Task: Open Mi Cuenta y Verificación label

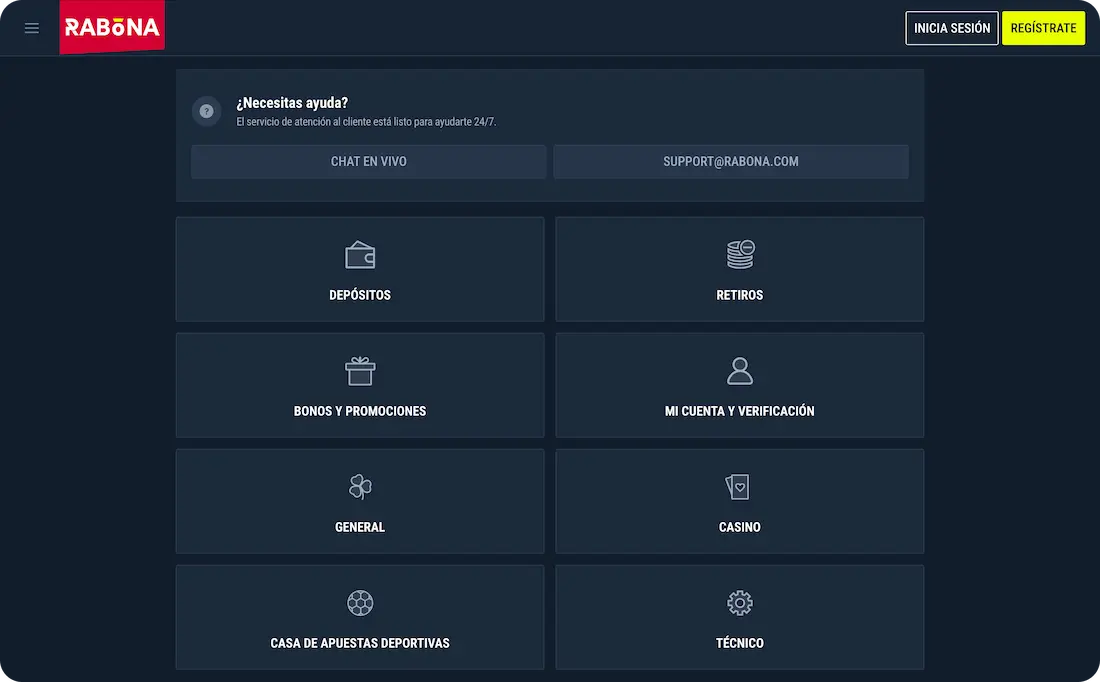Action: 740,412
